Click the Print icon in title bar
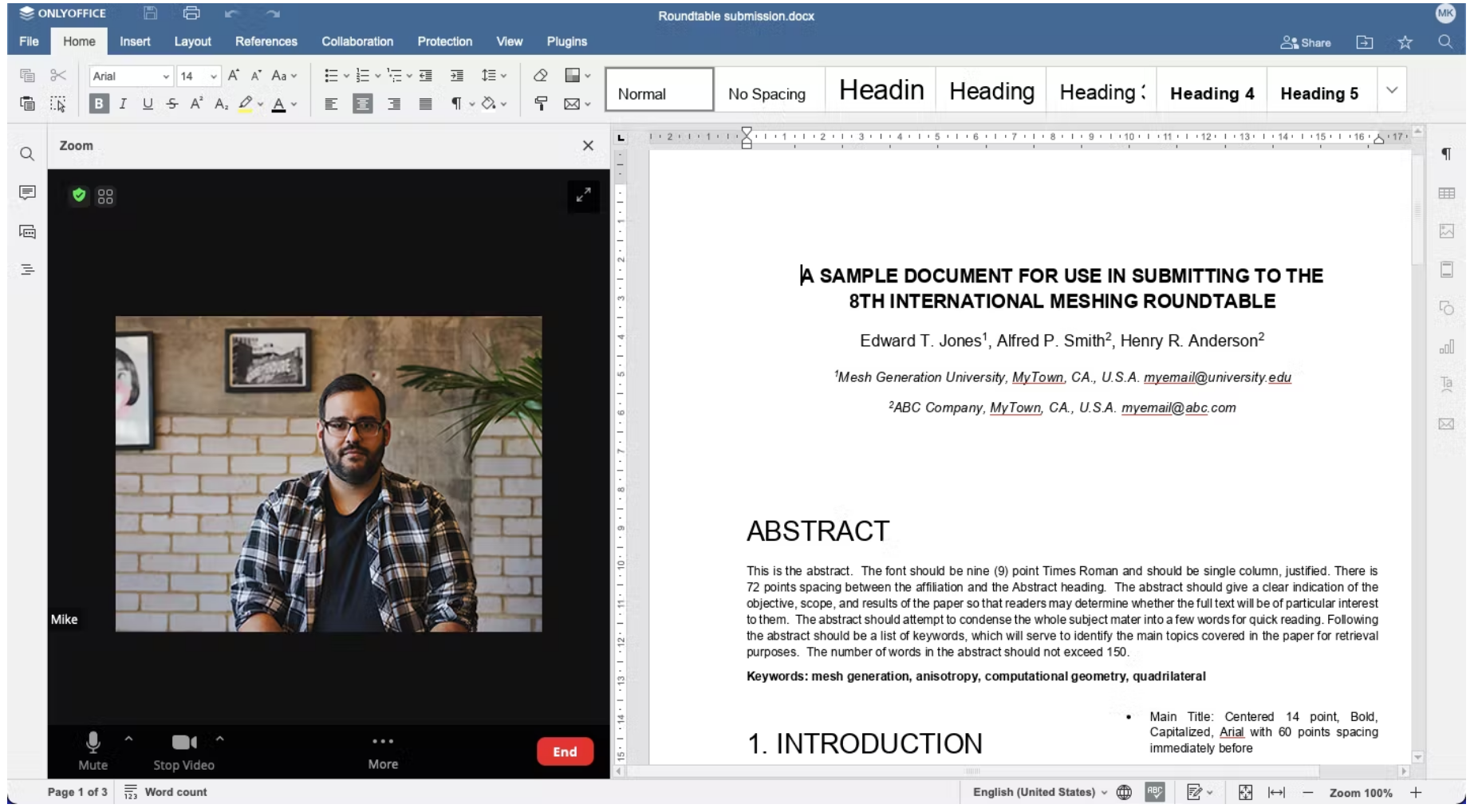Screen dimensions: 1474x812 [191, 14]
